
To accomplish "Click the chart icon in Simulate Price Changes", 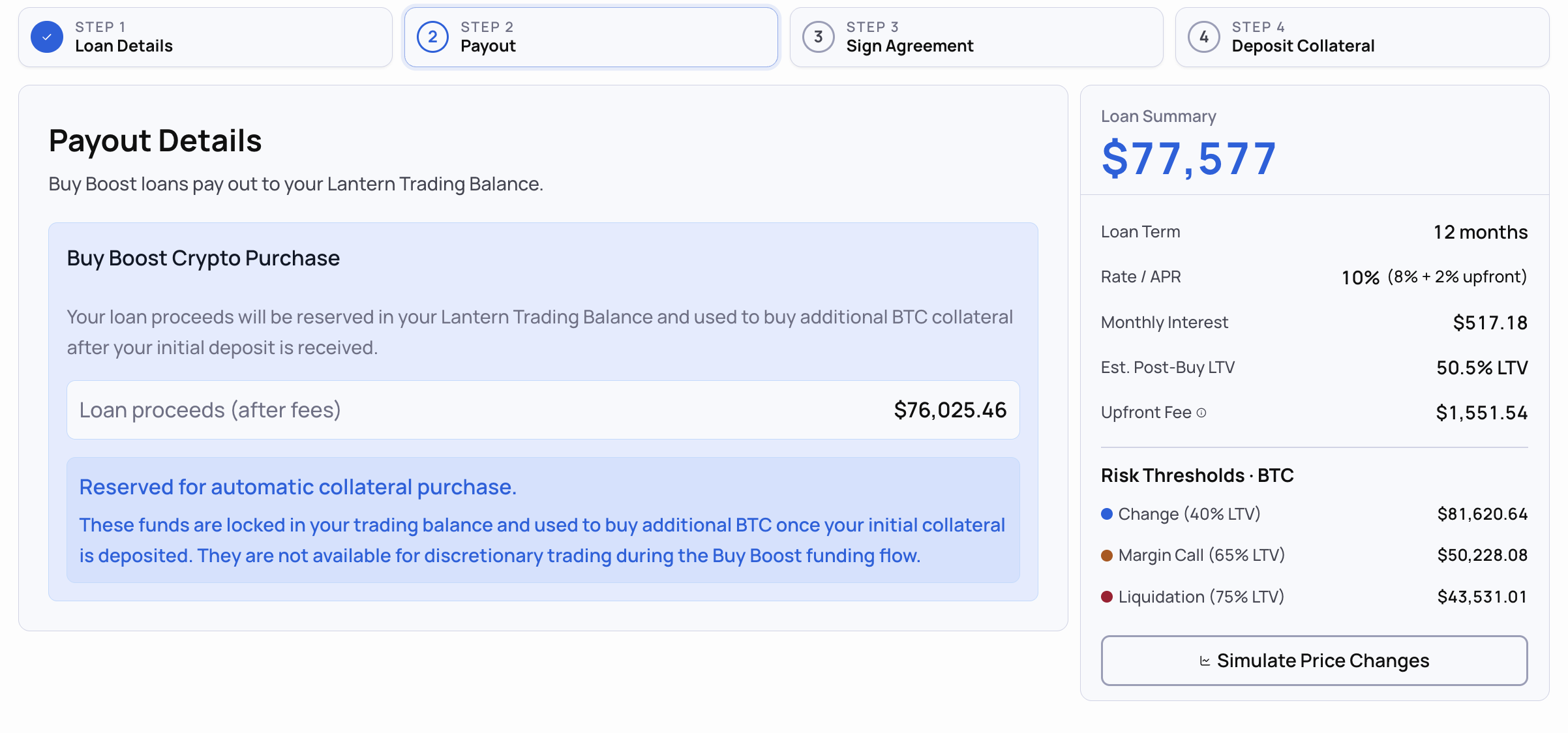I will pos(1205,661).
